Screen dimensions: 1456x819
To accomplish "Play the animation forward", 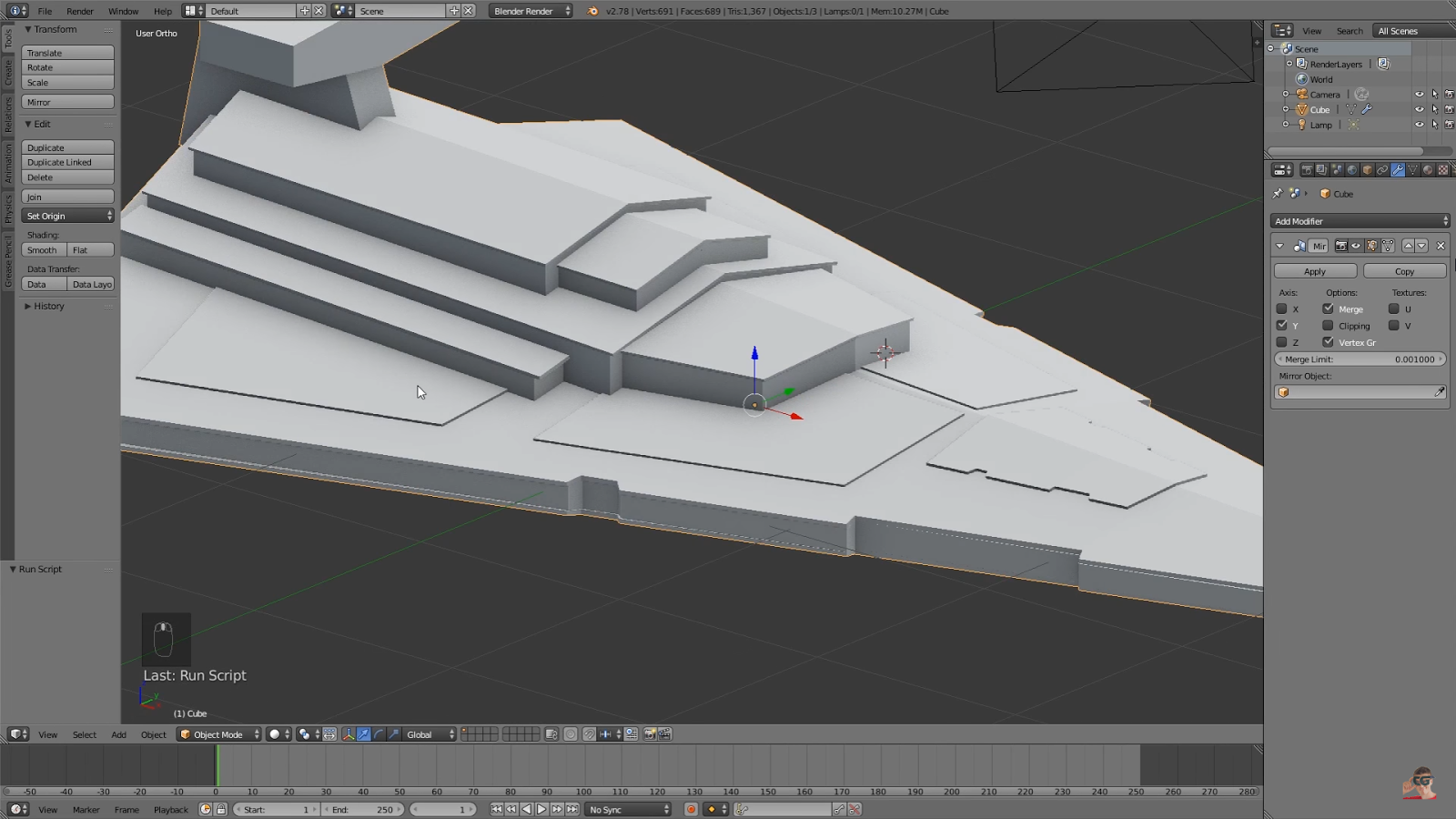I will click(x=541, y=809).
